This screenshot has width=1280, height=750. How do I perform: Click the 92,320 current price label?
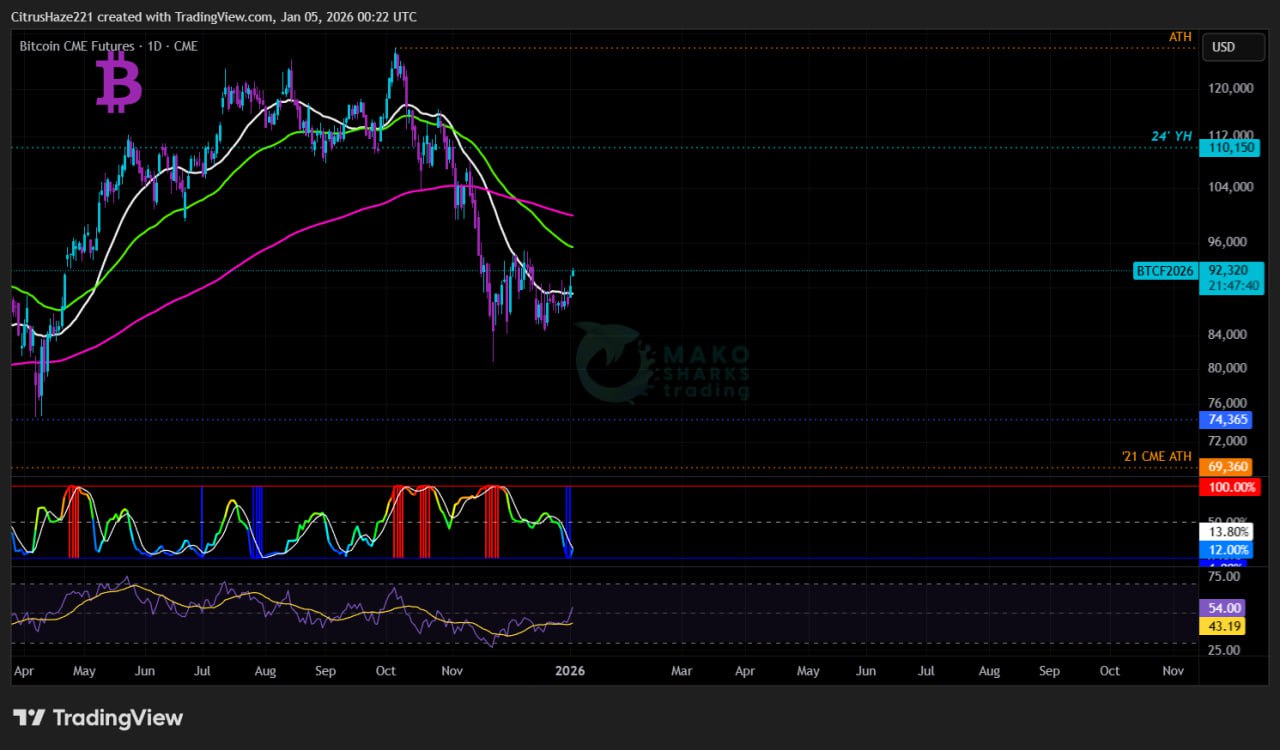(1228, 270)
